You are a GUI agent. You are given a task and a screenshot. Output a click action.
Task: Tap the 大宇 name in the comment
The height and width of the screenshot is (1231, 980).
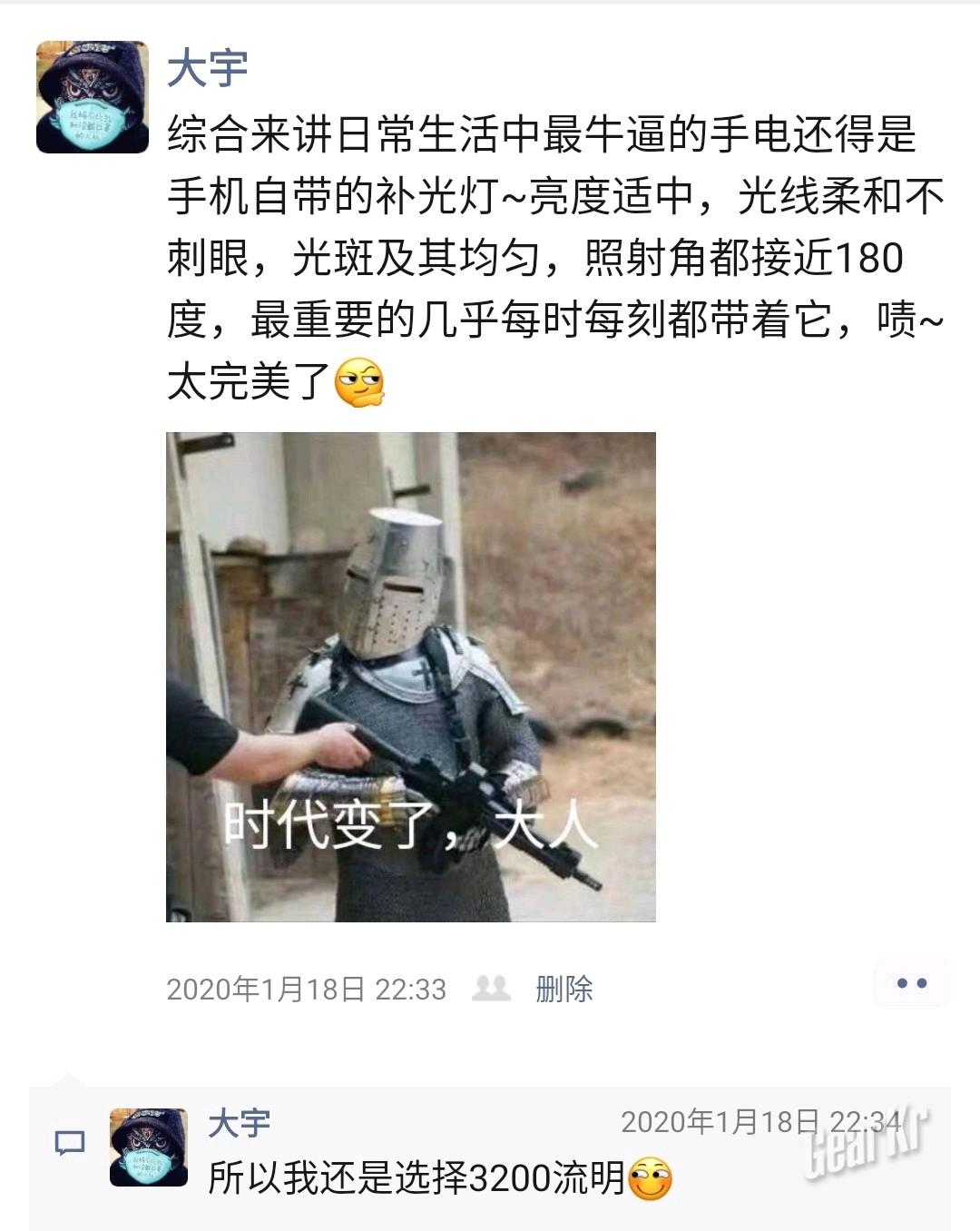click(240, 1124)
